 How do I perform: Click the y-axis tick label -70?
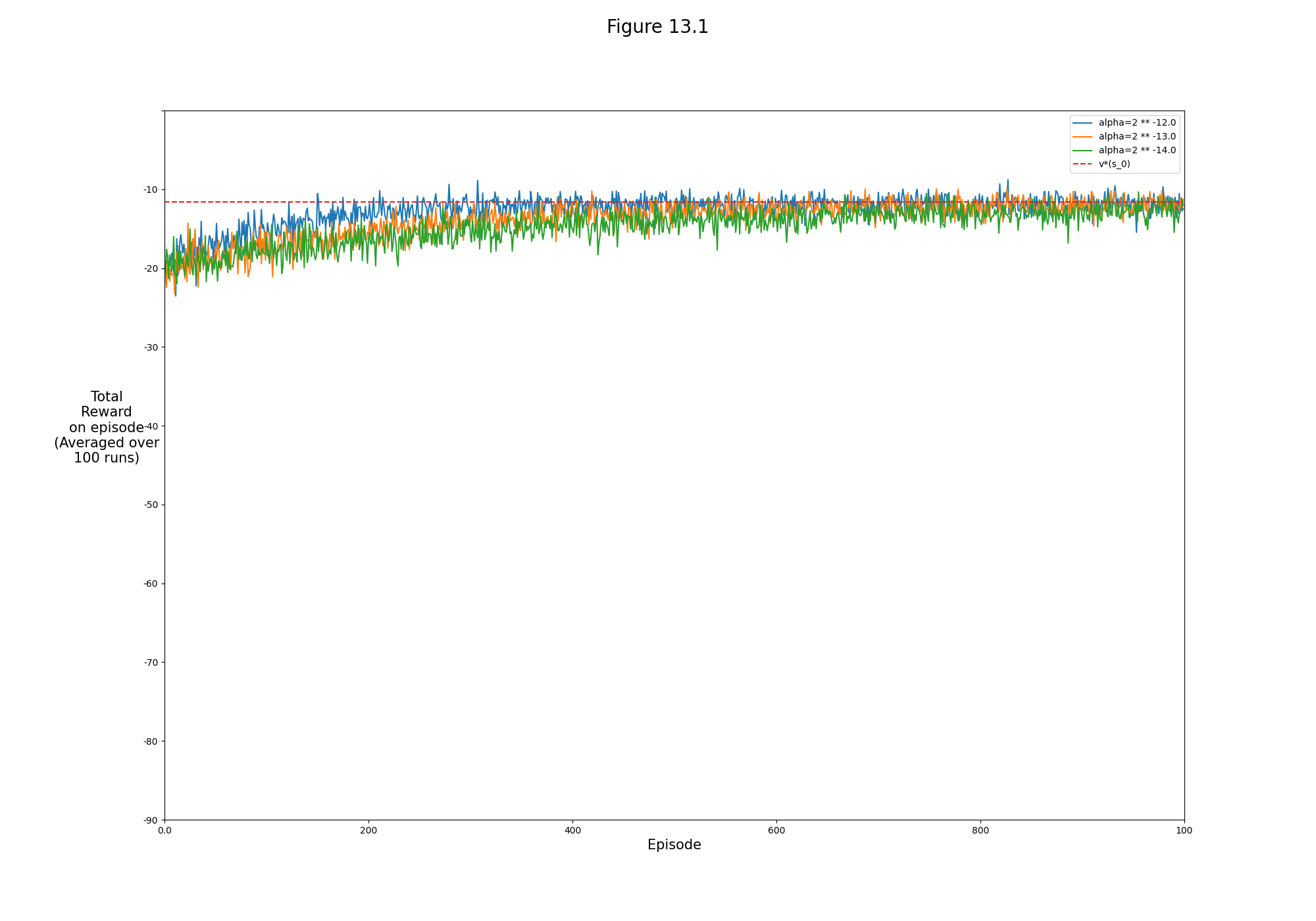(x=151, y=662)
